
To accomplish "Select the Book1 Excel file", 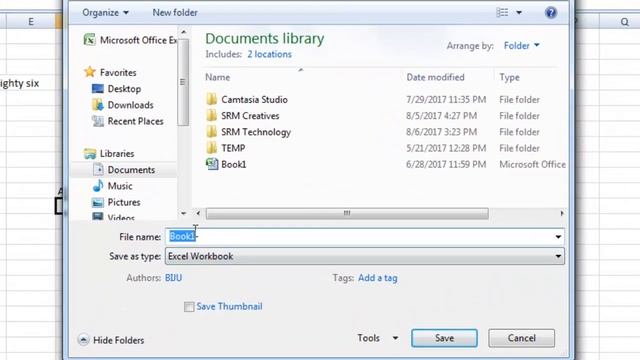I will [226, 164].
